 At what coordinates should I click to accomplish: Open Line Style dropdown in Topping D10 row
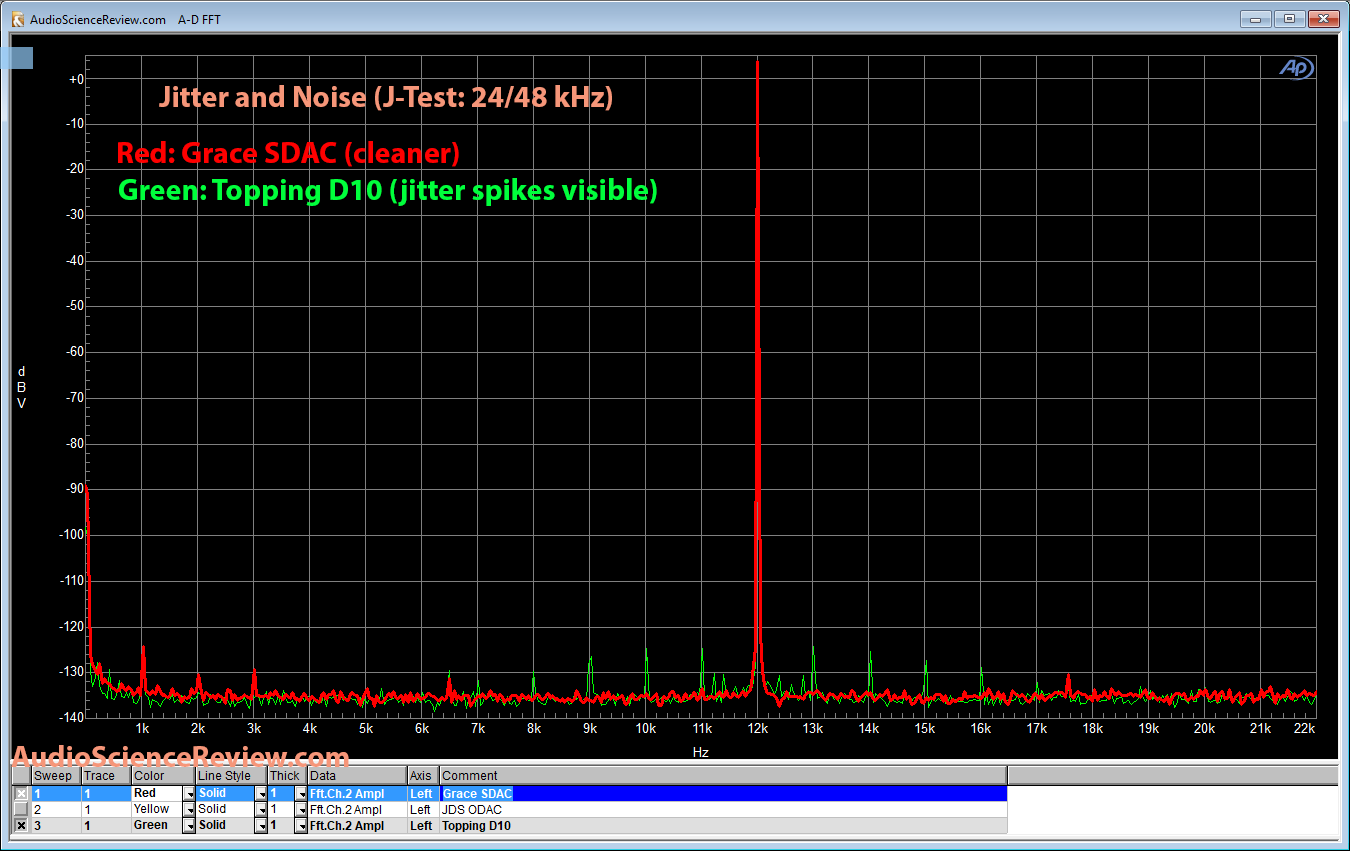(261, 826)
